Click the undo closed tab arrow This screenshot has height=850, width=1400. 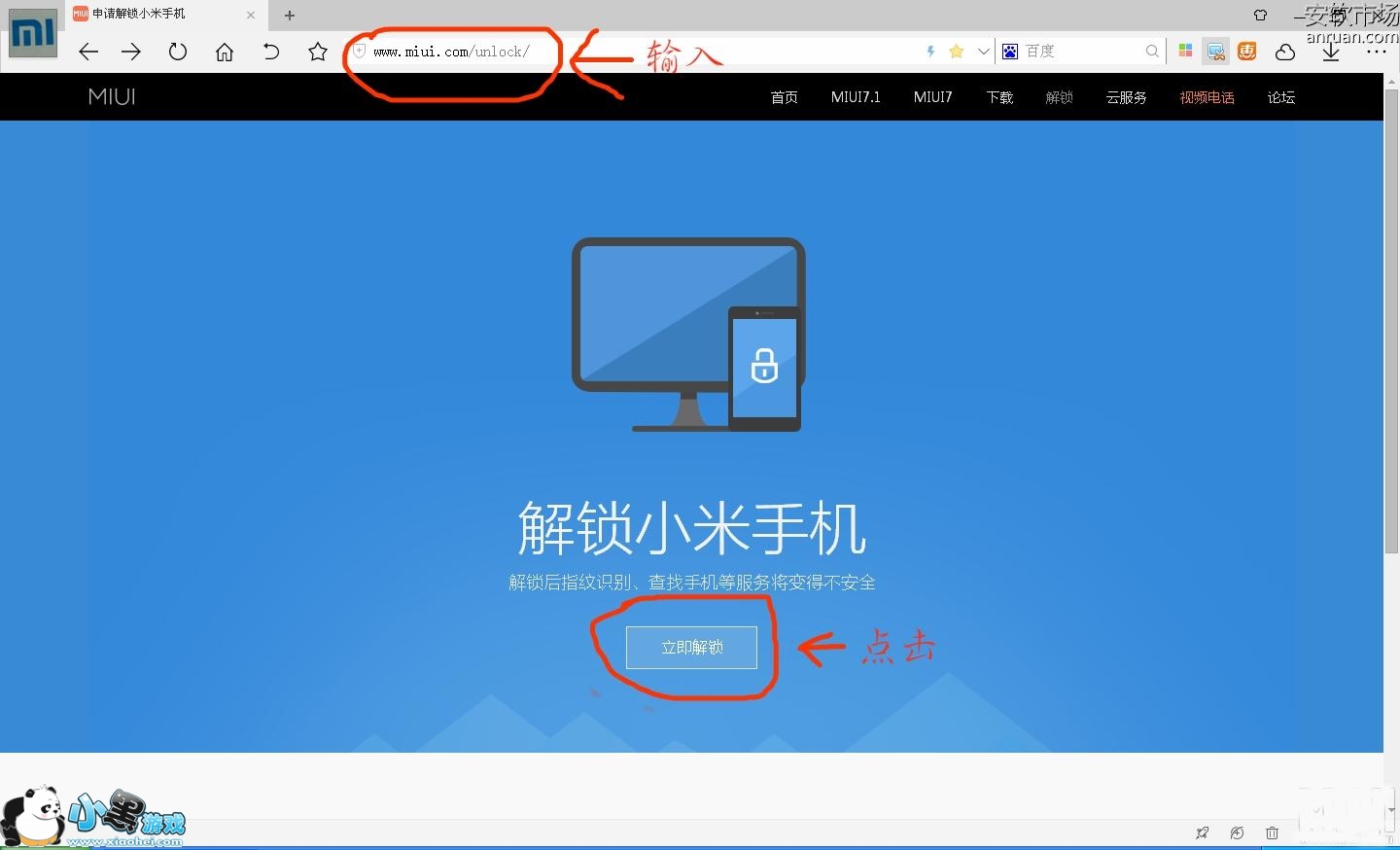271,52
